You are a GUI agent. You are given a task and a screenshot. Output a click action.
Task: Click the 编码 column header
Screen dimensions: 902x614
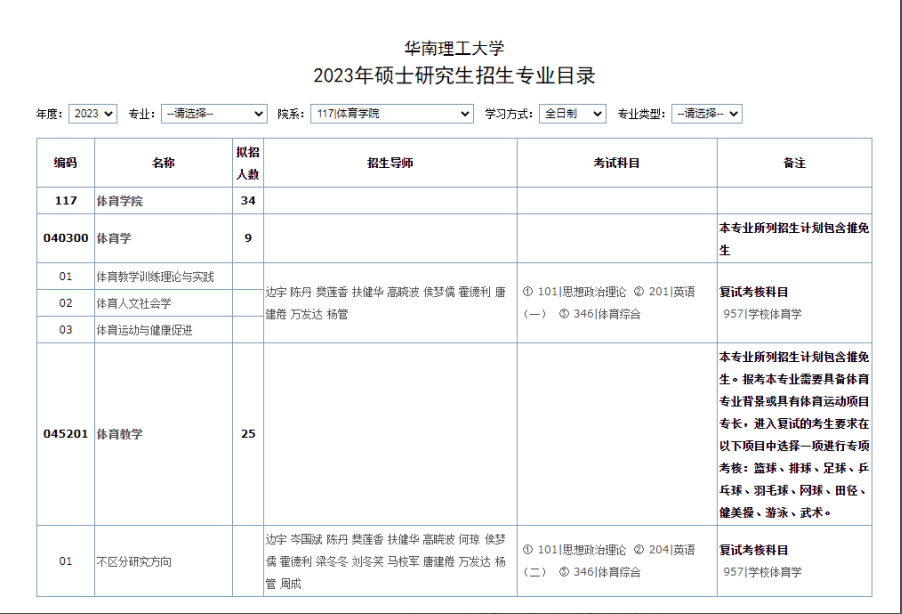[x=66, y=163]
